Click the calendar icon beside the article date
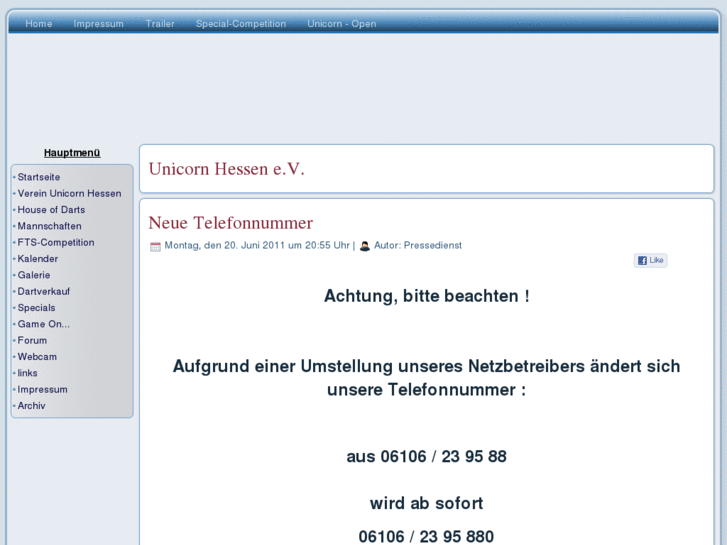 [155, 246]
